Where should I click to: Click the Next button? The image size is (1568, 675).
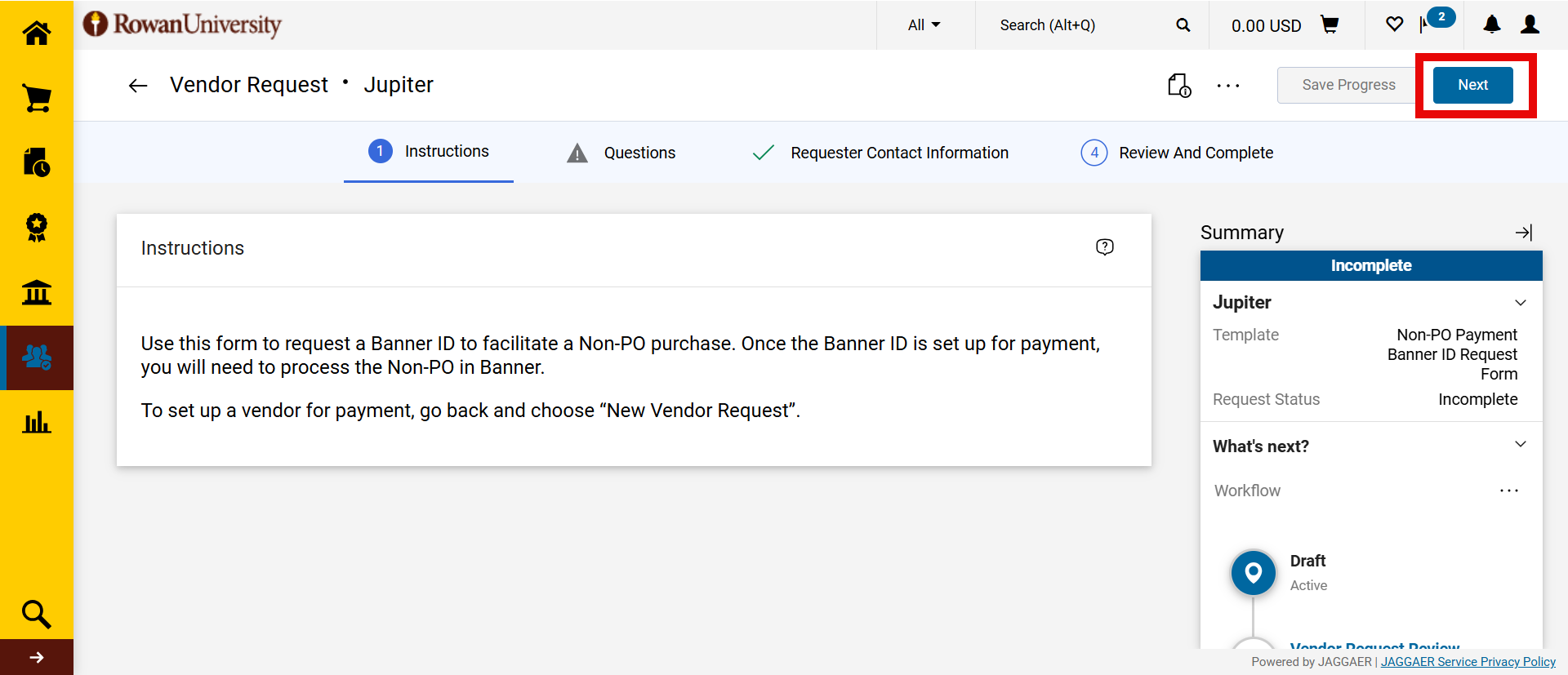click(x=1473, y=85)
